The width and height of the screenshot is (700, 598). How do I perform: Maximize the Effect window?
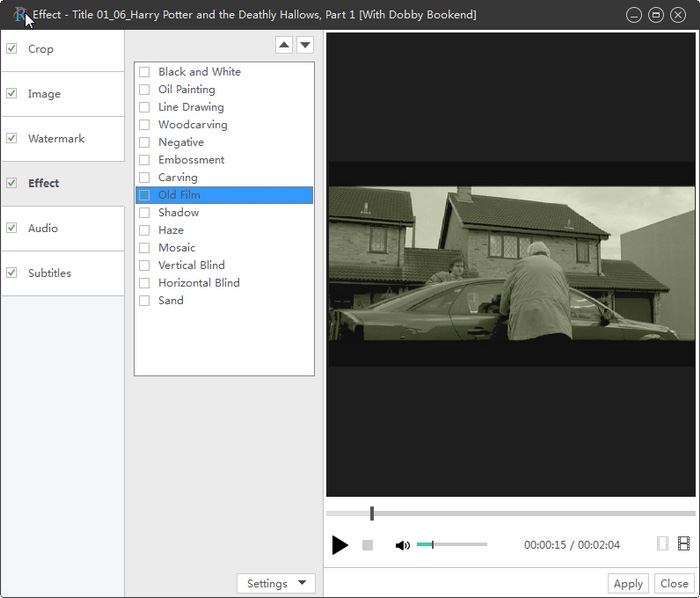656,15
